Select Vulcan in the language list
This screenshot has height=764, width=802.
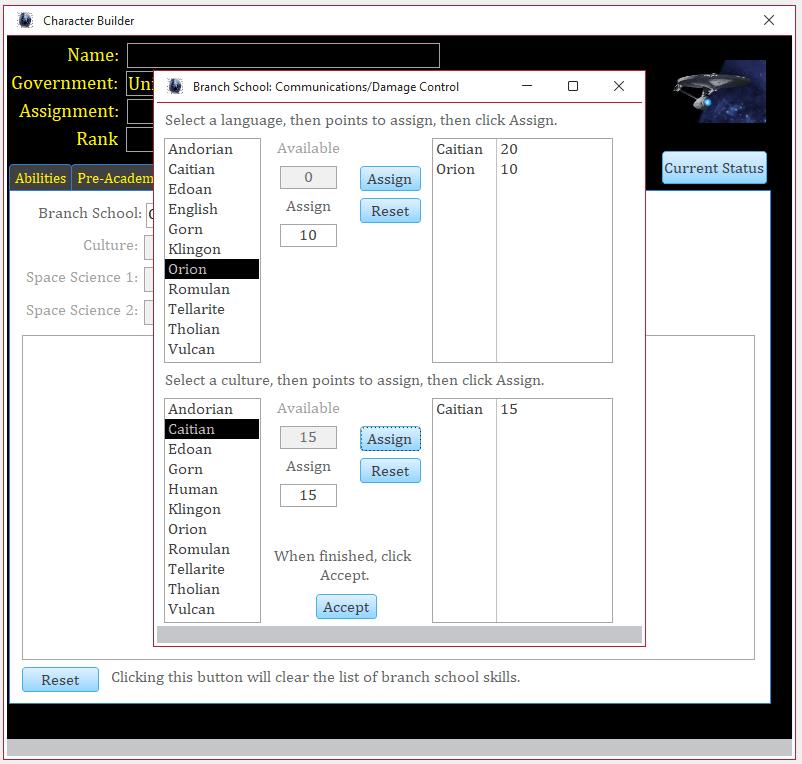click(x=191, y=349)
